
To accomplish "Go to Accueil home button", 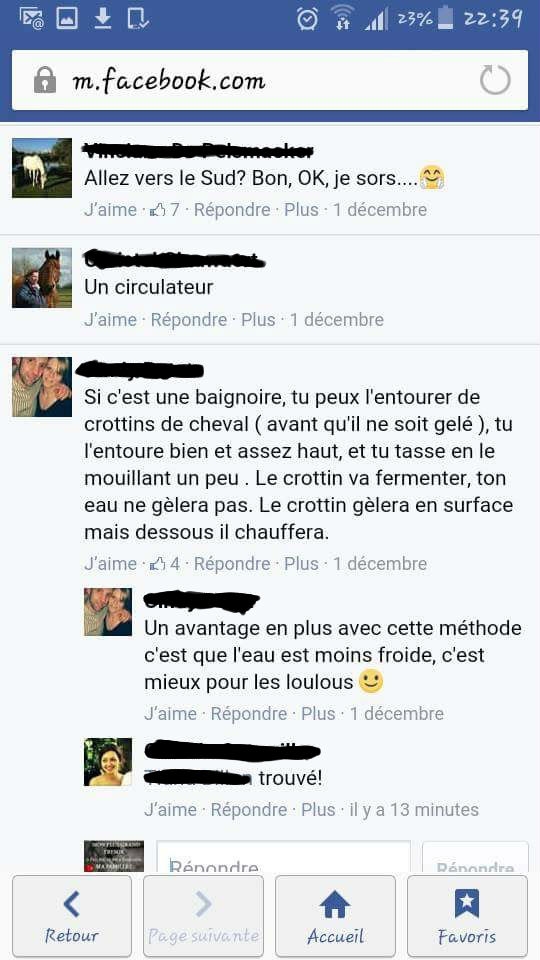I will 335,916.
